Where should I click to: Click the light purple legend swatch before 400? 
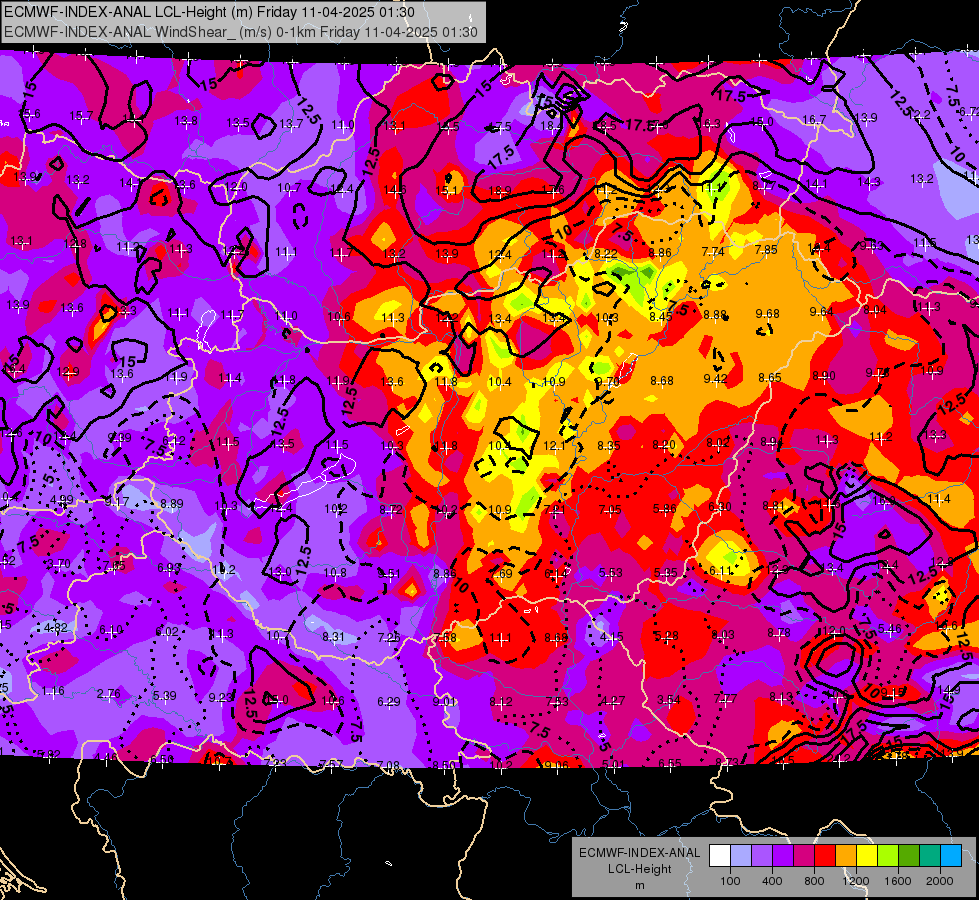click(762, 855)
